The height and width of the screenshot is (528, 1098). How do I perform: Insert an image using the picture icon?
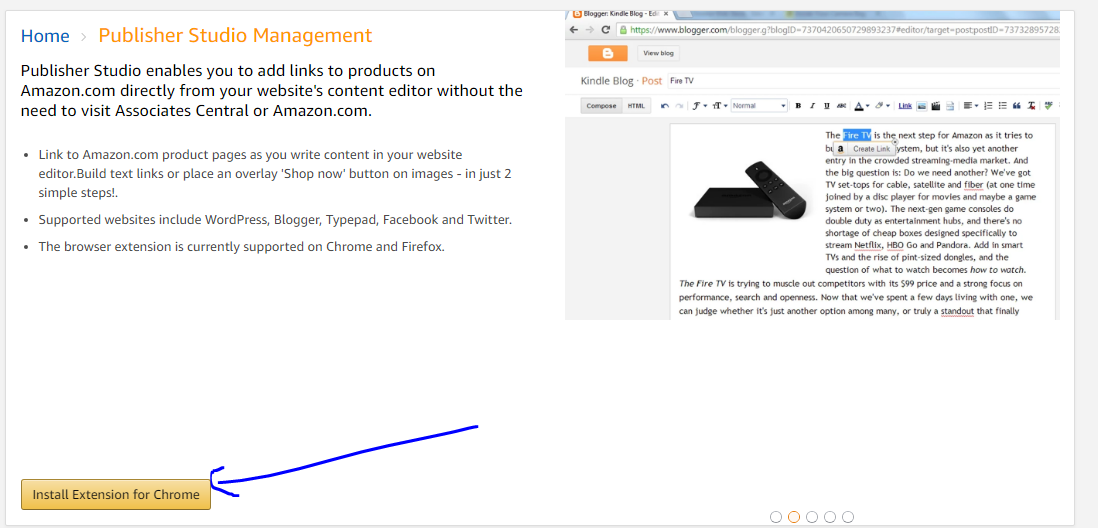[922, 106]
